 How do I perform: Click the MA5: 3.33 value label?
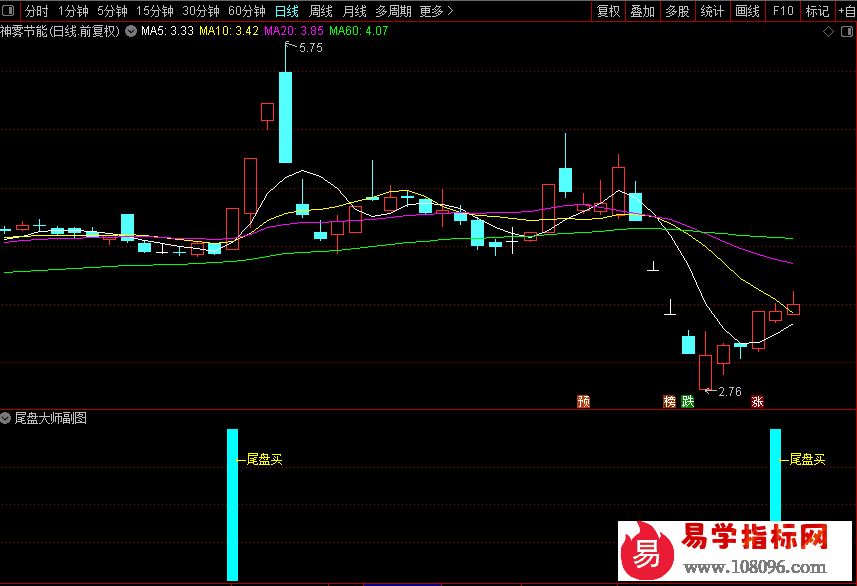[x=167, y=31]
